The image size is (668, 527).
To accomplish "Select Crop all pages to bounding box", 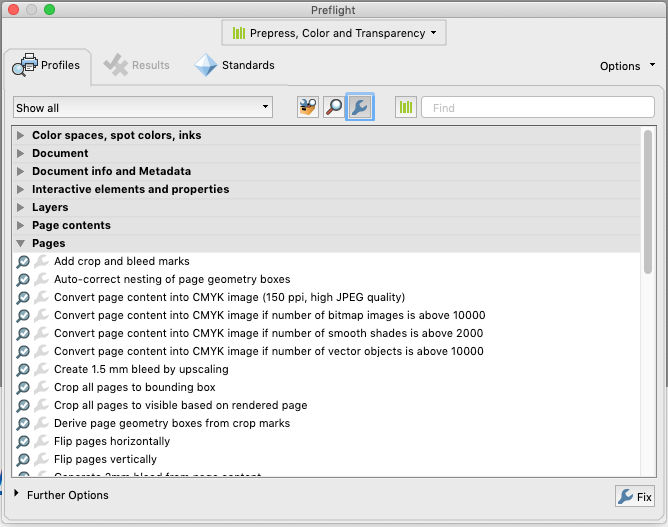I will (x=135, y=387).
